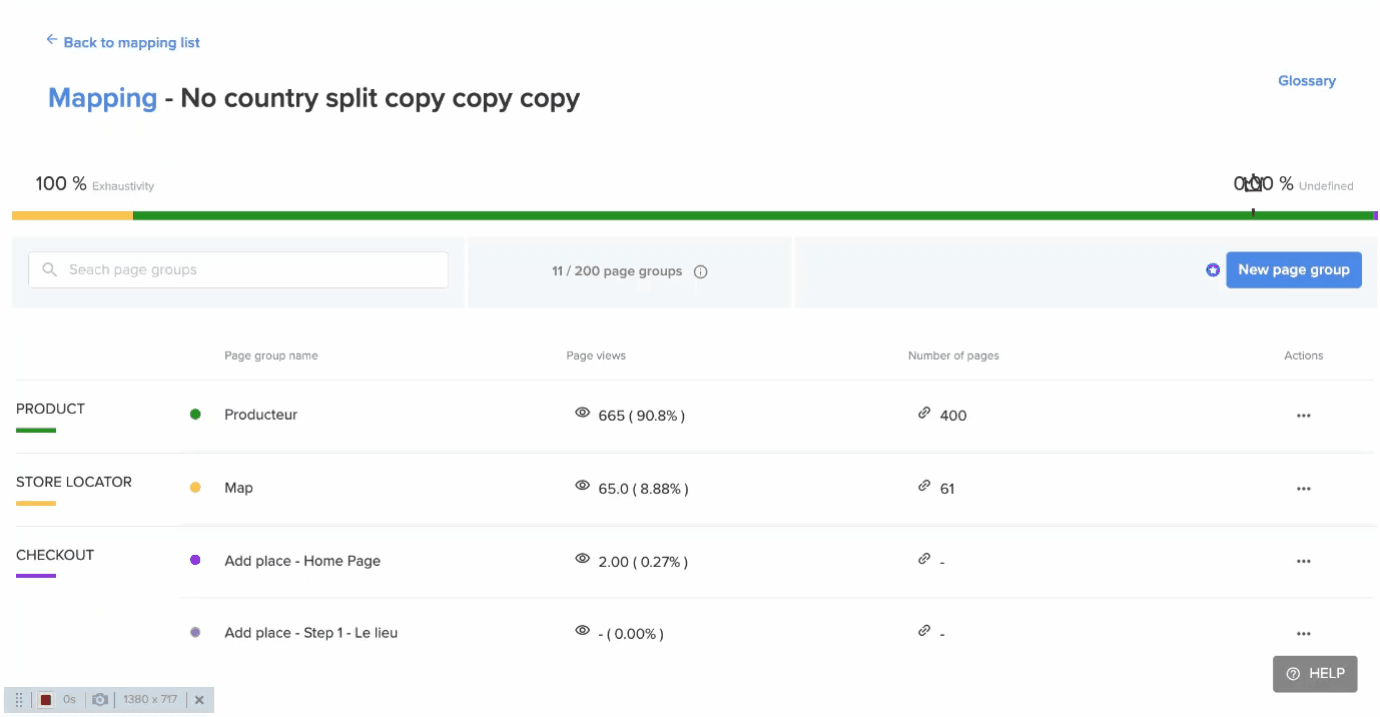This screenshot has width=1380, height=717.
Task: Open the actions menu for Producteur
Action: tap(1303, 416)
